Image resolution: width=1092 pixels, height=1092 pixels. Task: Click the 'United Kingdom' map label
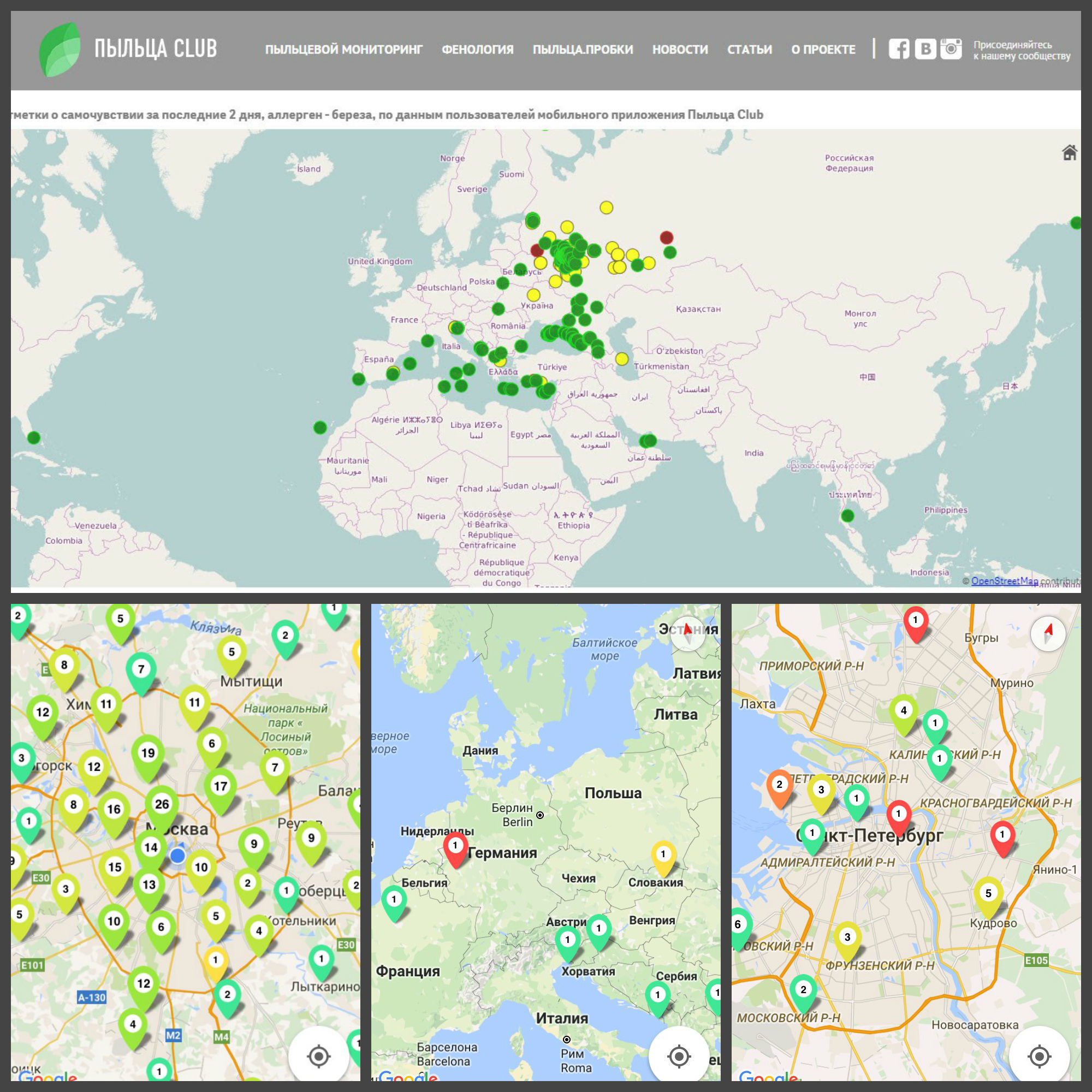pos(380,261)
